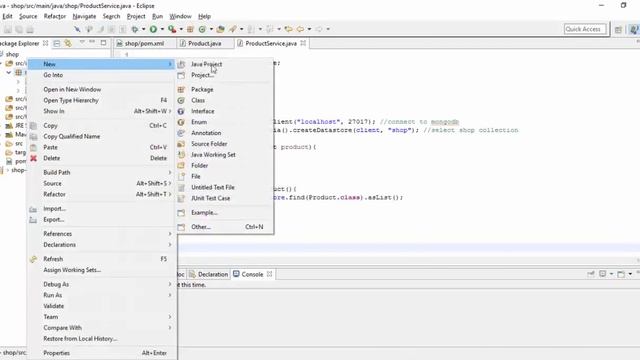Click the Java Project icon in submenu
This screenshot has height=360, width=640.
[x=181, y=64]
